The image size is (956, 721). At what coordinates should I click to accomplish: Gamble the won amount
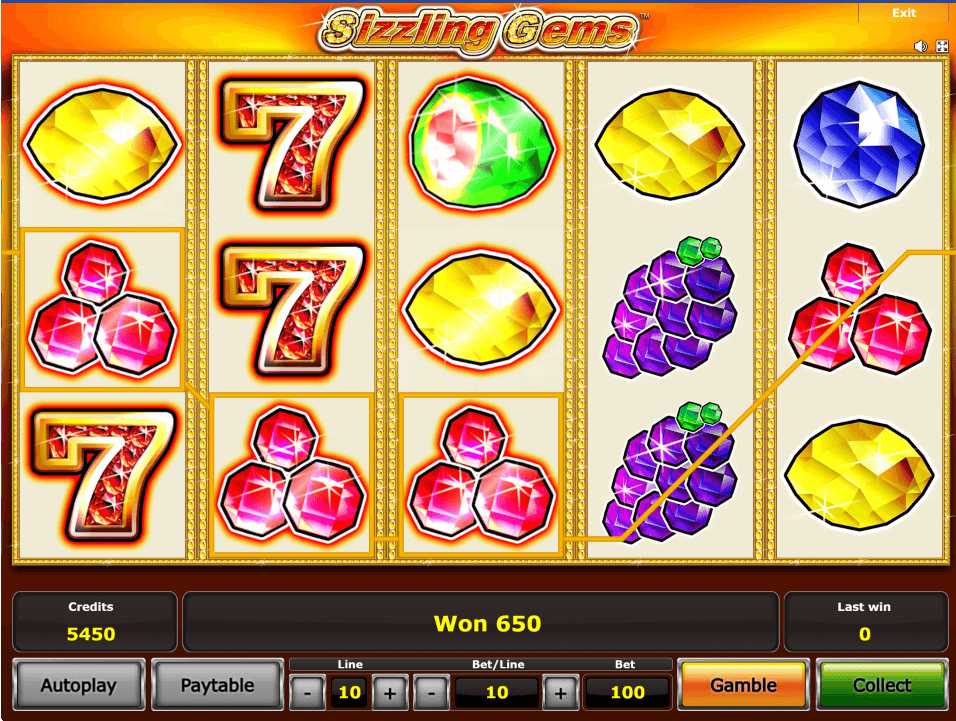[743, 685]
